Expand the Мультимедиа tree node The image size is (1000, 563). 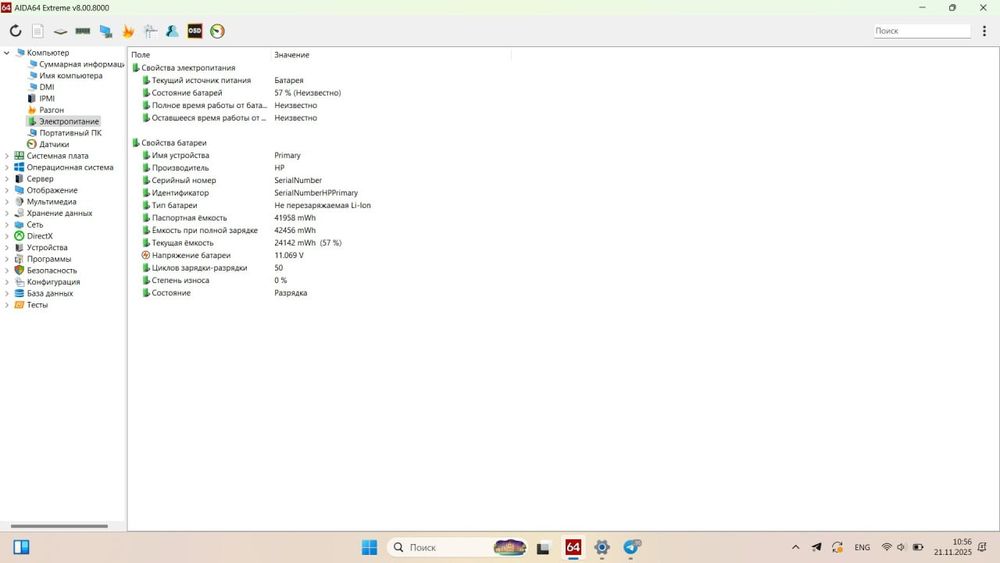pyautogui.click(x=6, y=202)
